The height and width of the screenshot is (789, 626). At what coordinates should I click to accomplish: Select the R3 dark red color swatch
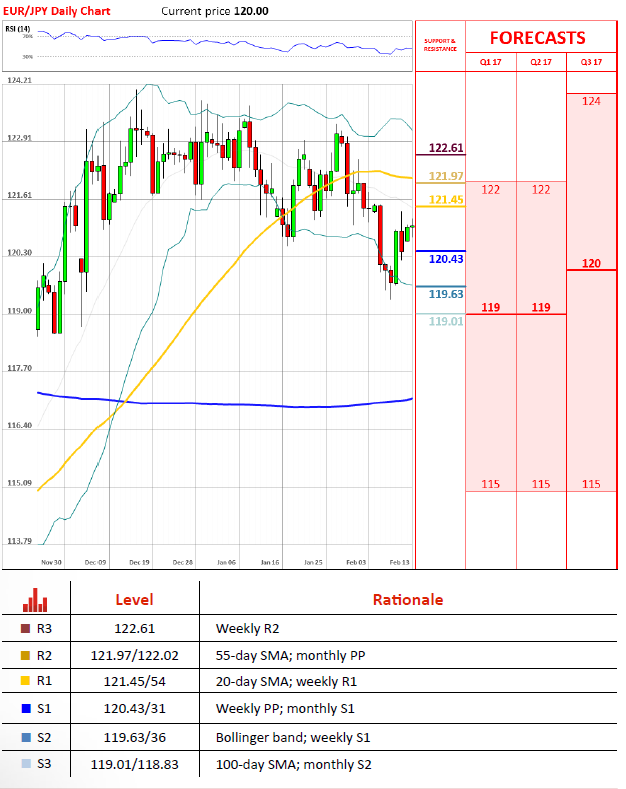[26, 628]
